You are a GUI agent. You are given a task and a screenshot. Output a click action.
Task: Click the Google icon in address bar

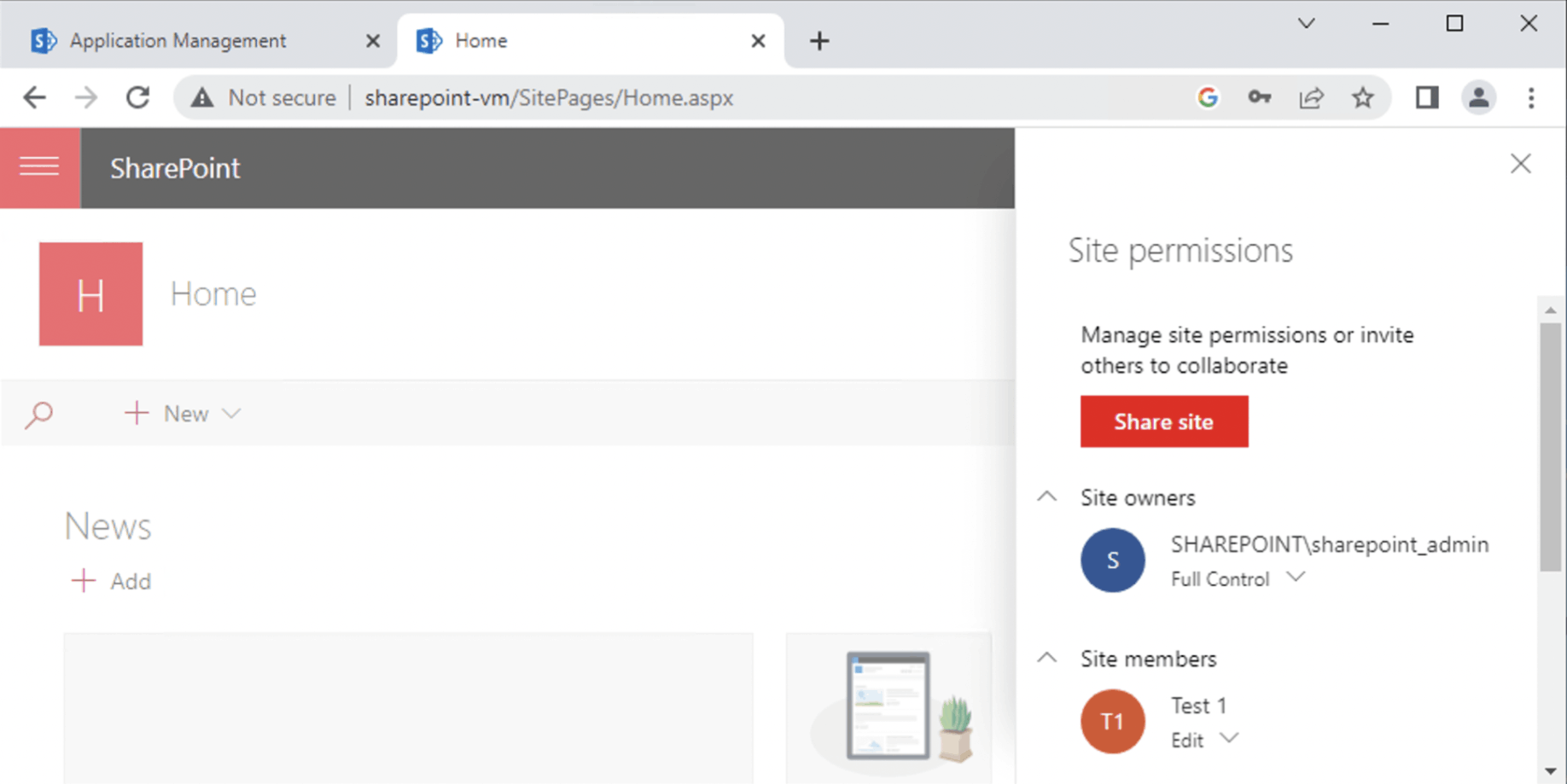click(1208, 98)
